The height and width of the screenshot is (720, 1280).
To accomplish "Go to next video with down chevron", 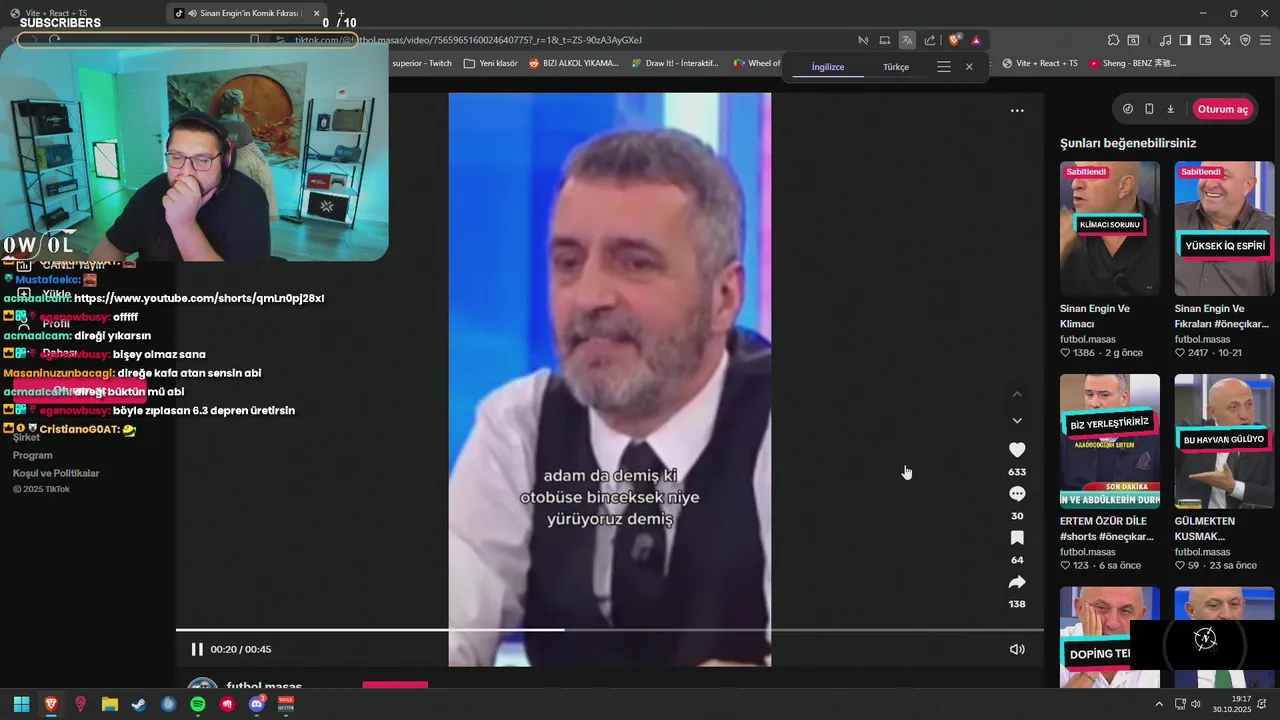I will tap(1017, 421).
